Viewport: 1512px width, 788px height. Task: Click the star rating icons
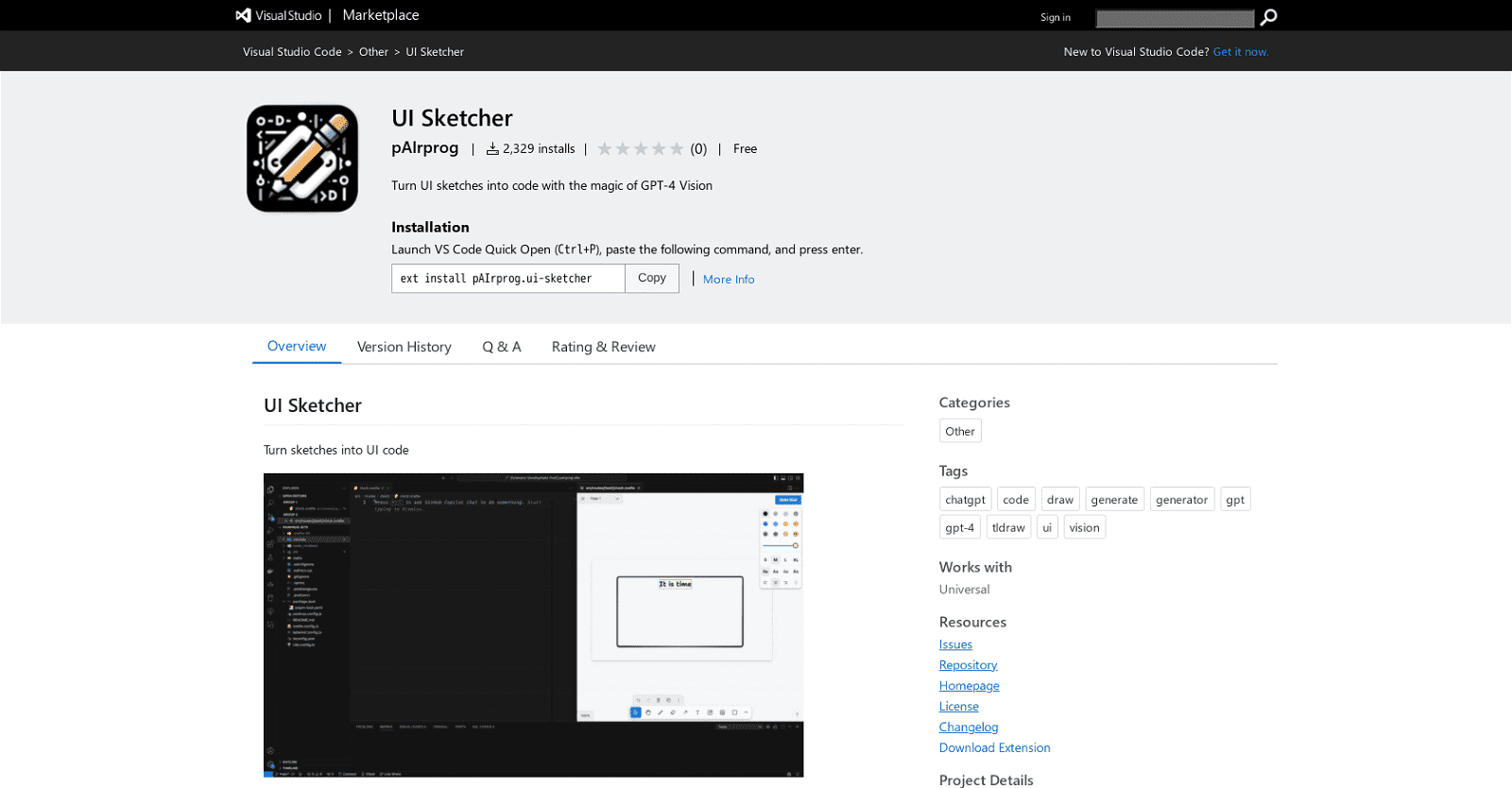pyautogui.click(x=640, y=149)
